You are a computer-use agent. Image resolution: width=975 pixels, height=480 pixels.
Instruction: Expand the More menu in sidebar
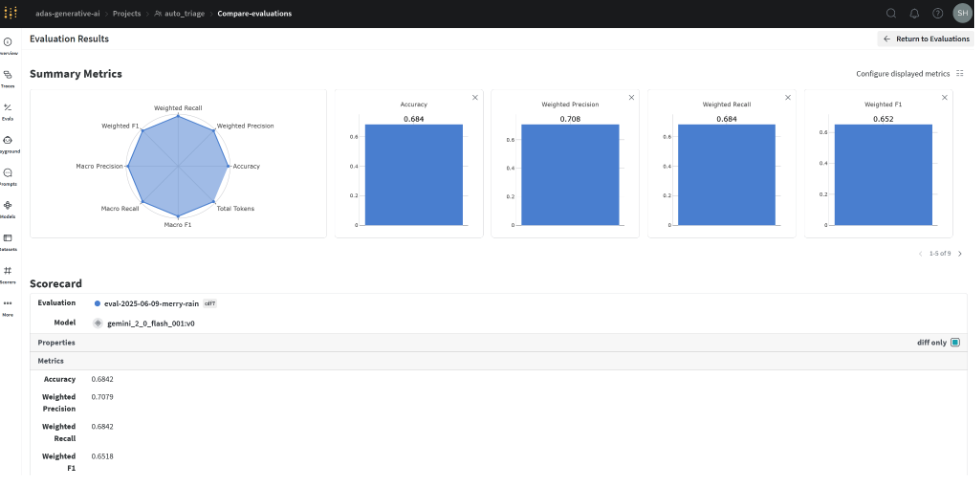pyautogui.click(x=8, y=305)
